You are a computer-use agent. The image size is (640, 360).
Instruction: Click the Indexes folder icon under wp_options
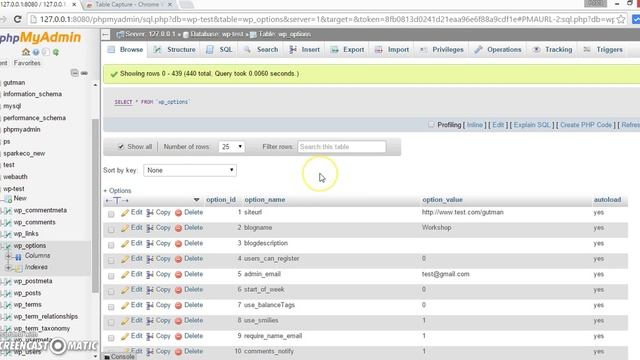pos(18,268)
